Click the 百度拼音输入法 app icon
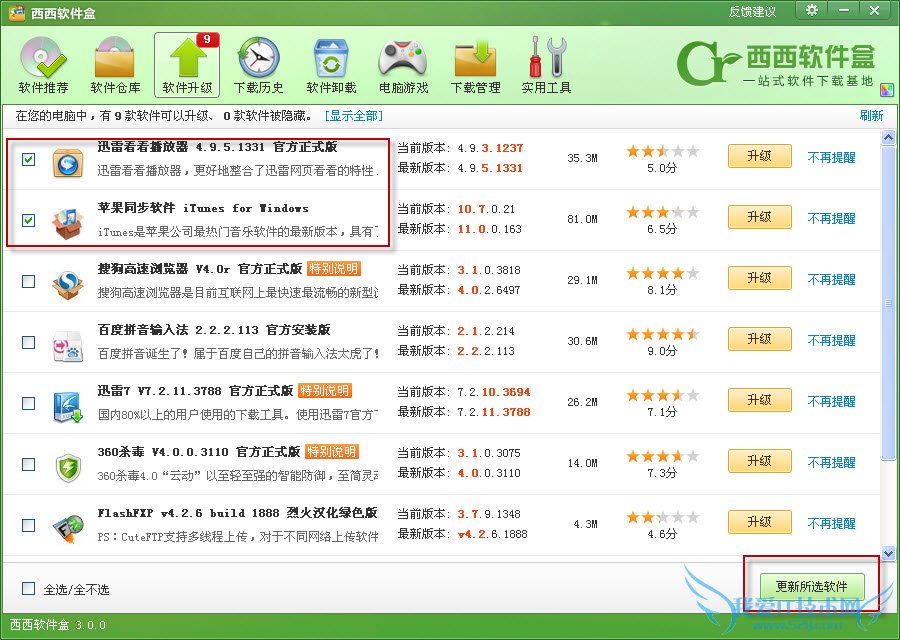The image size is (900, 640). [68, 346]
